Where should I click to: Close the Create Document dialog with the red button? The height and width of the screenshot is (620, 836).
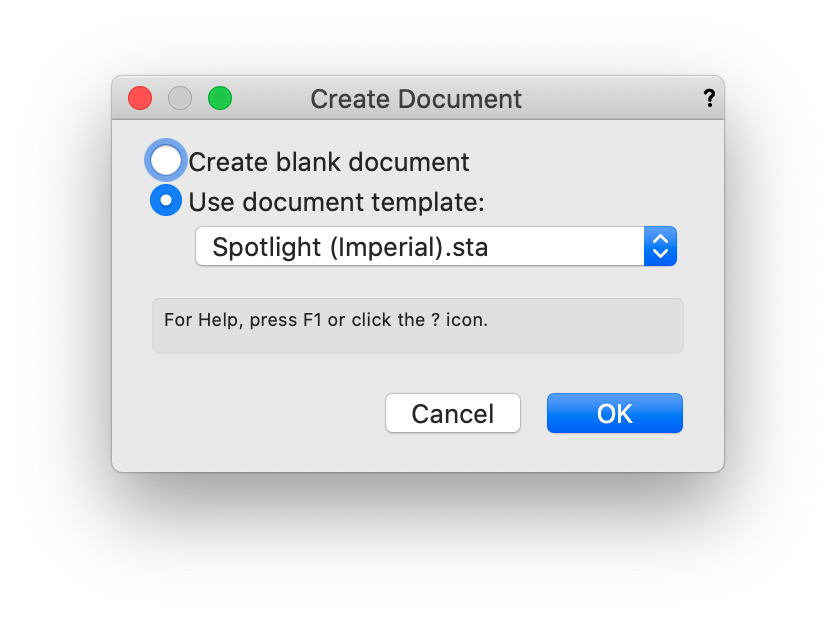(x=140, y=98)
